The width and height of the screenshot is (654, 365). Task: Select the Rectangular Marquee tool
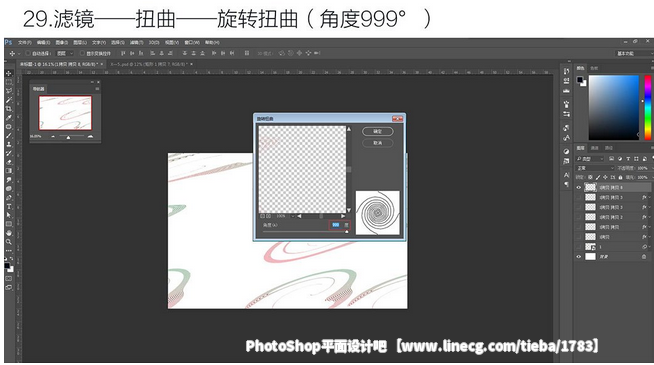pyautogui.click(x=9, y=82)
